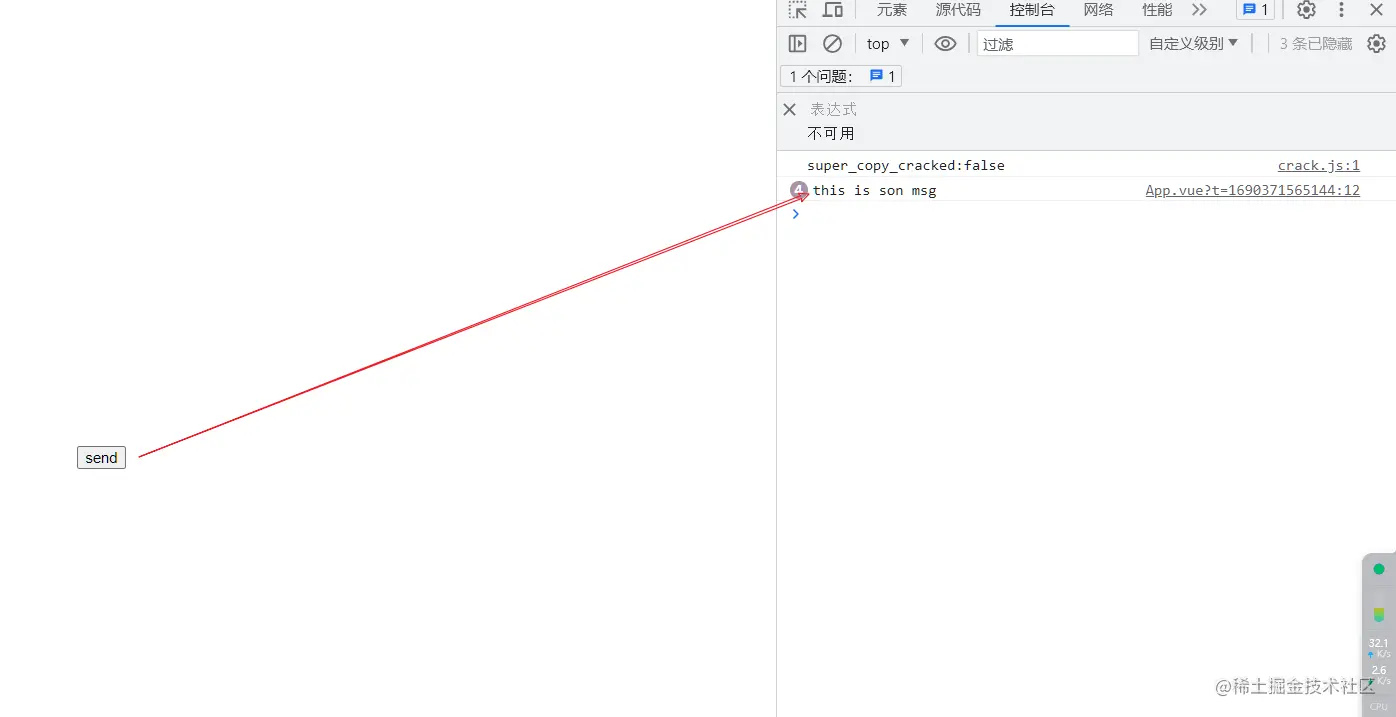The width and height of the screenshot is (1396, 717).
Task: Create a live expression with eye icon
Action: click(x=945, y=44)
